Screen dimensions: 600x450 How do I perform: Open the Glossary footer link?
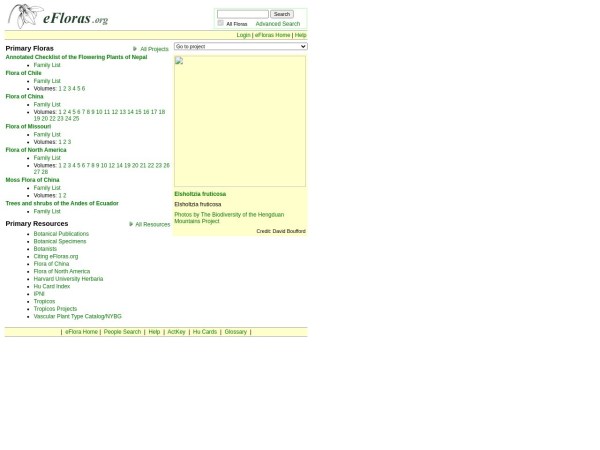pyautogui.click(x=235, y=332)
